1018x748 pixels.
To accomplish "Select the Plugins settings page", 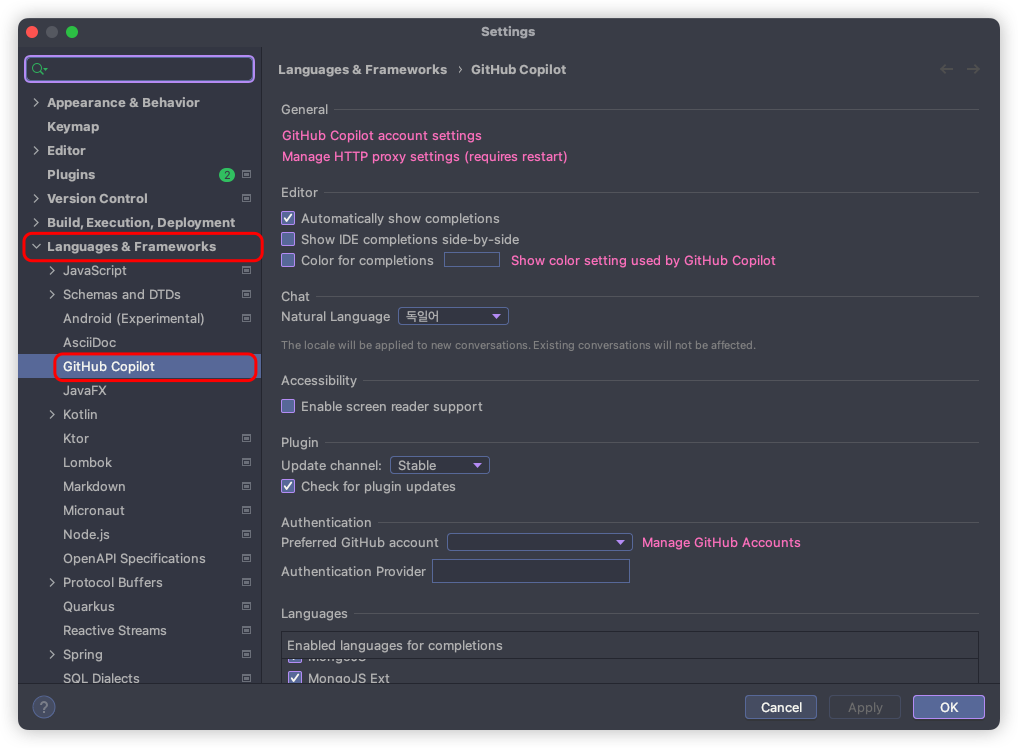I will point(71,175).
